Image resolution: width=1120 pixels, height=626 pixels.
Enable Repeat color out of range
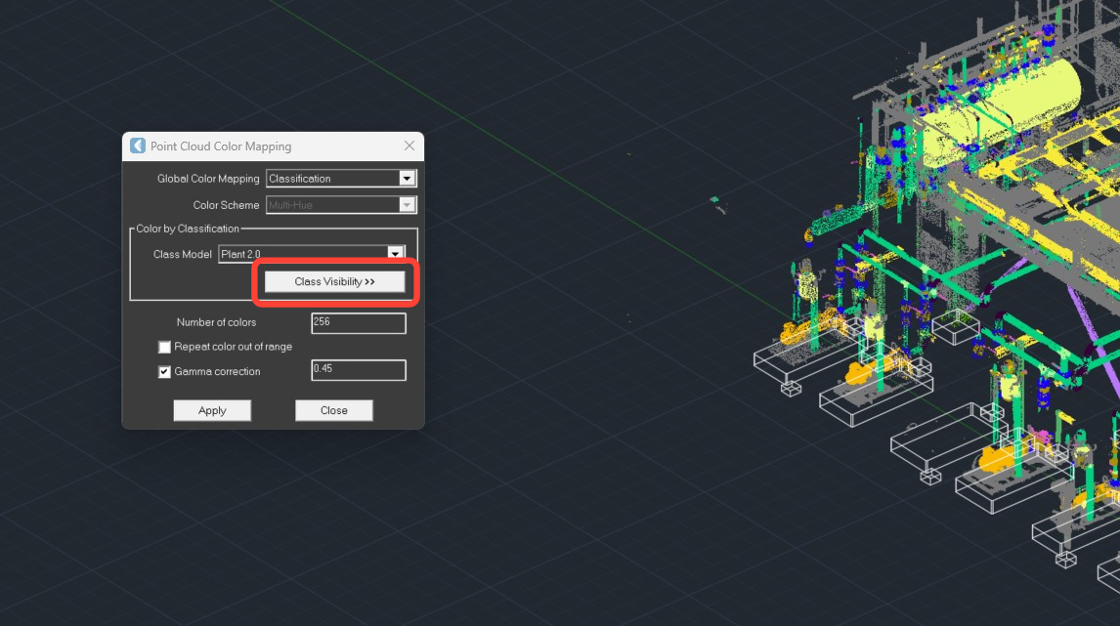[x=164, y=347]
